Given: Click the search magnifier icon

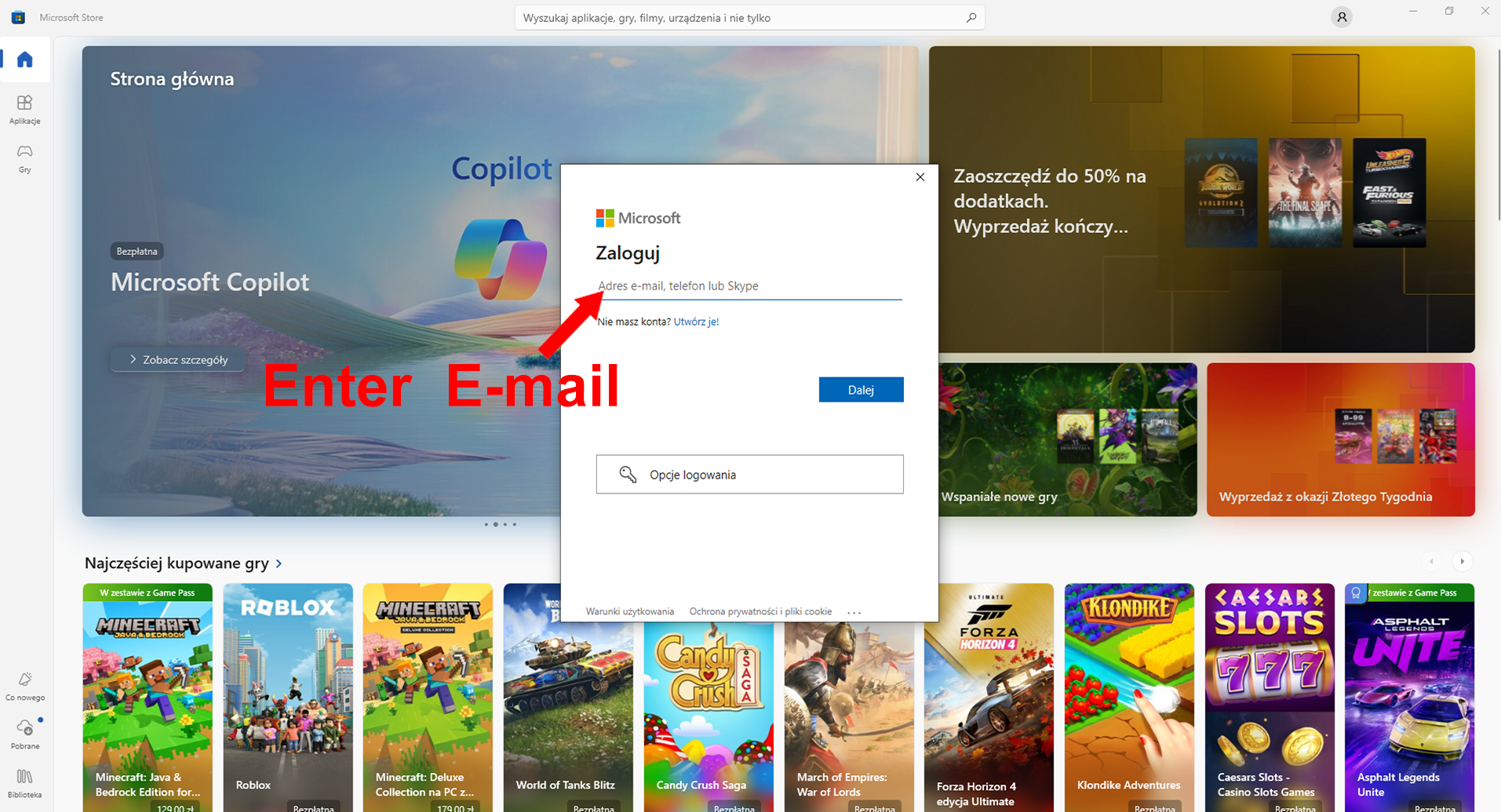Looking at the screenshot, I should [x=971, y=17].
